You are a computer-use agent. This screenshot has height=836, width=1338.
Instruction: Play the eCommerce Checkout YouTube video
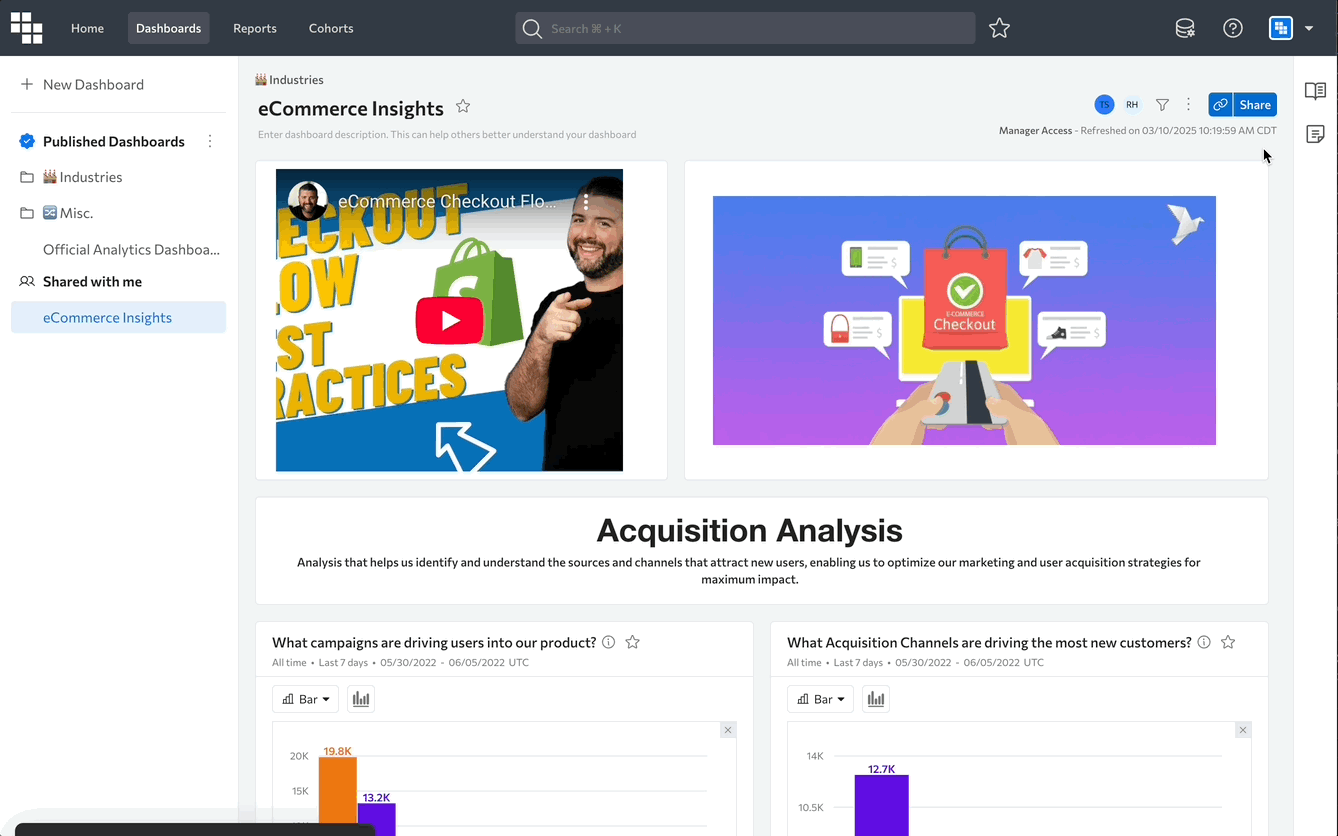click(450, 320)
